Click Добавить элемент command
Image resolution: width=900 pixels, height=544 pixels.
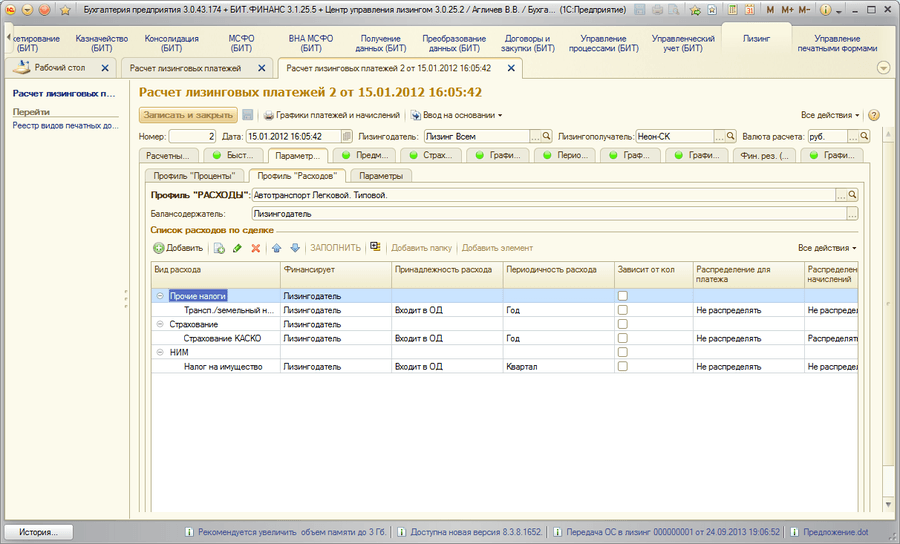[x=497, y=248]
